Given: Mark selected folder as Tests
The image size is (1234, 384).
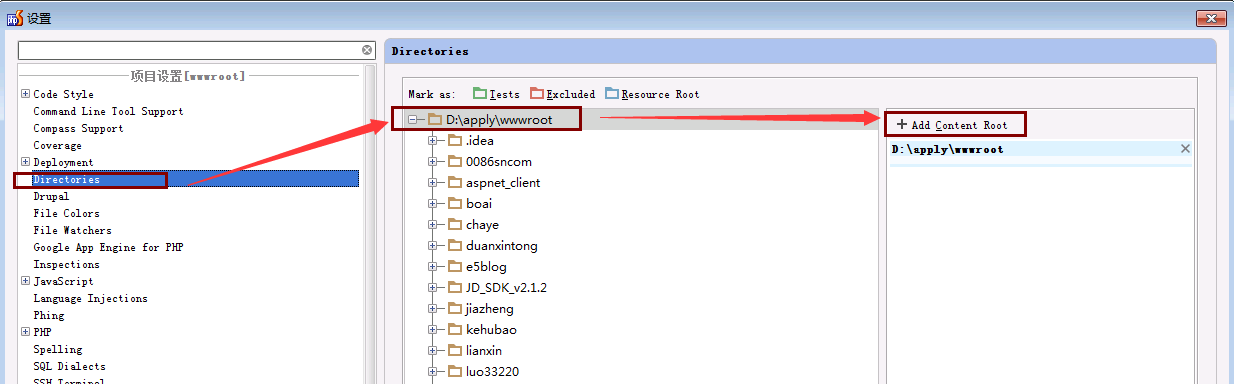Looking at the screenshot, I should (496, 94).
